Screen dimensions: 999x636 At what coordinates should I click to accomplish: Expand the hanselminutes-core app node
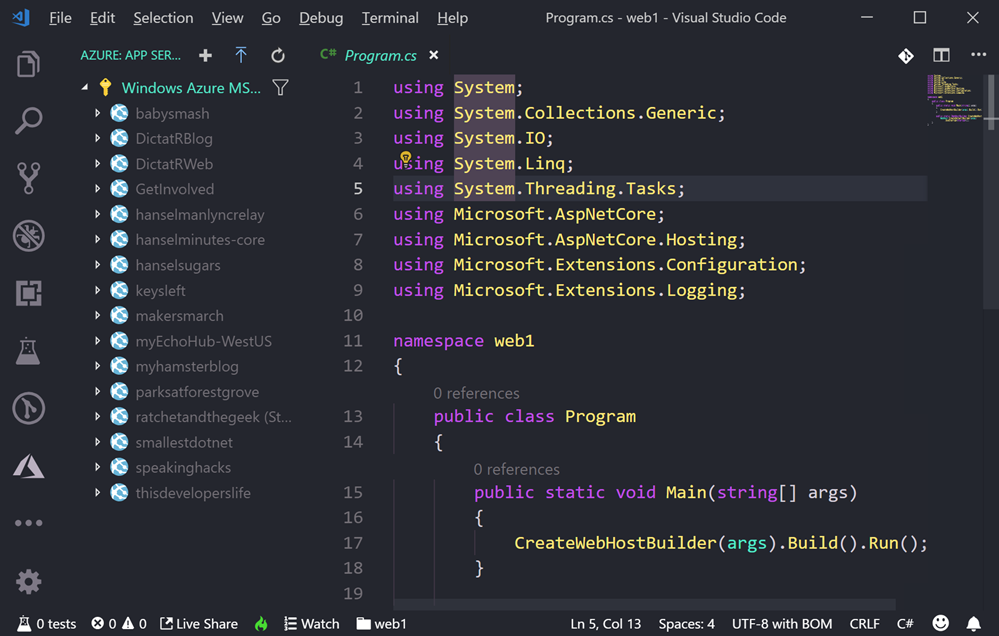[97, 240]
